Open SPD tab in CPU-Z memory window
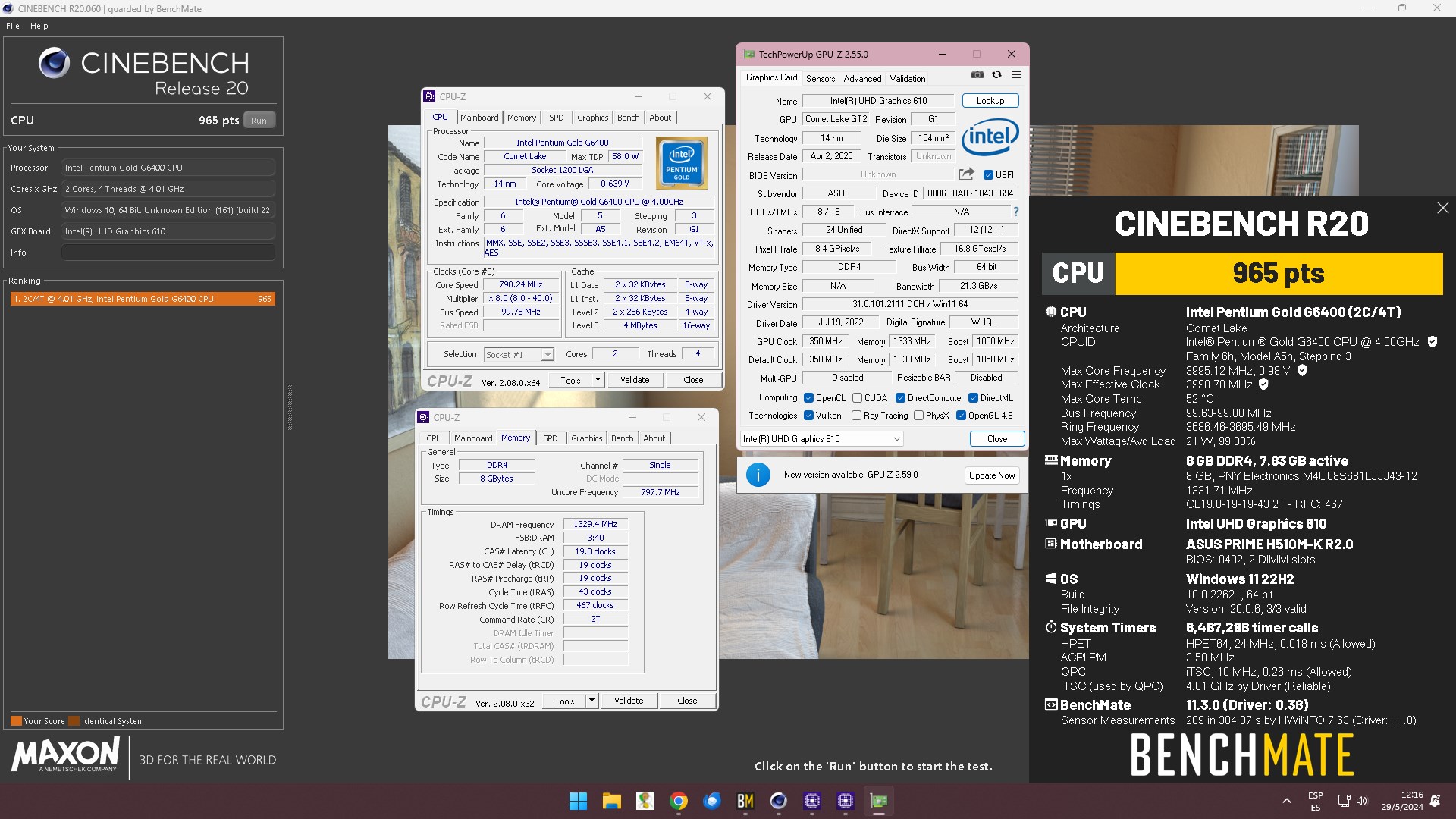This screenshot has width=1456, height=819. 551,438
